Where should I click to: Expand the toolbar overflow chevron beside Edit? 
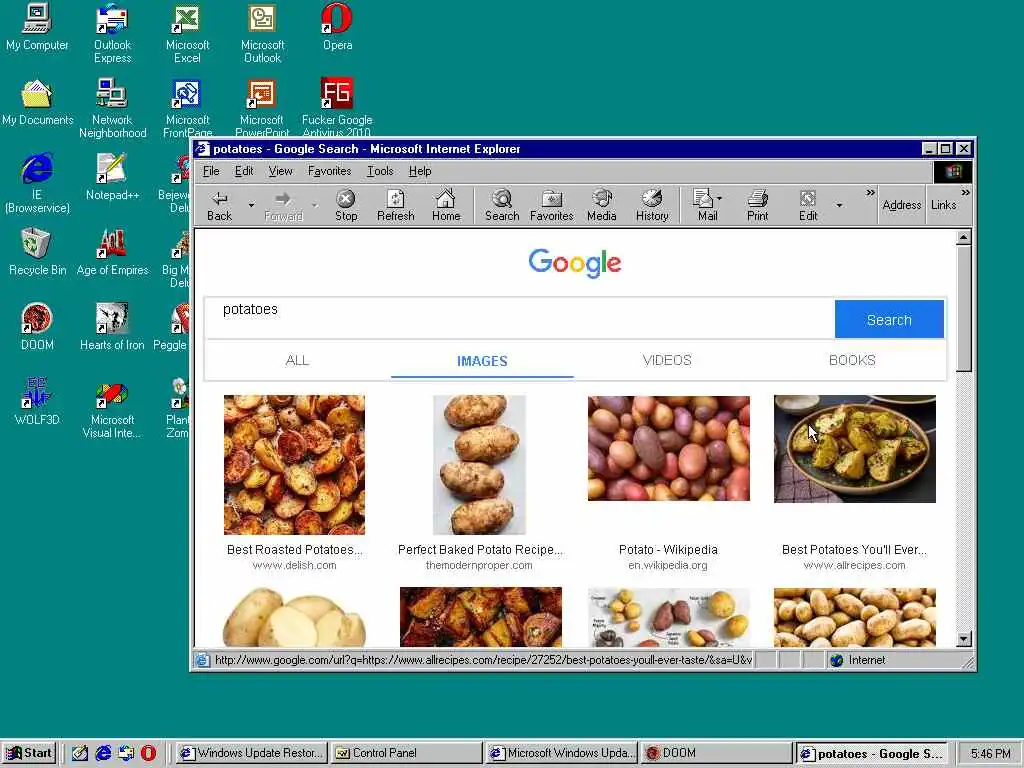click(870, 193)
